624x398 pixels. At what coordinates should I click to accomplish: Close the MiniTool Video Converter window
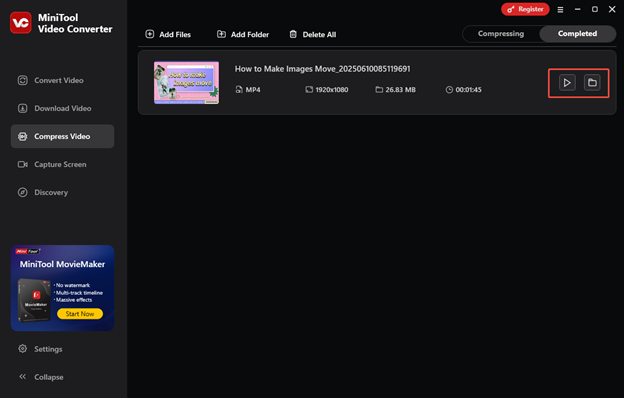[612, 9]
